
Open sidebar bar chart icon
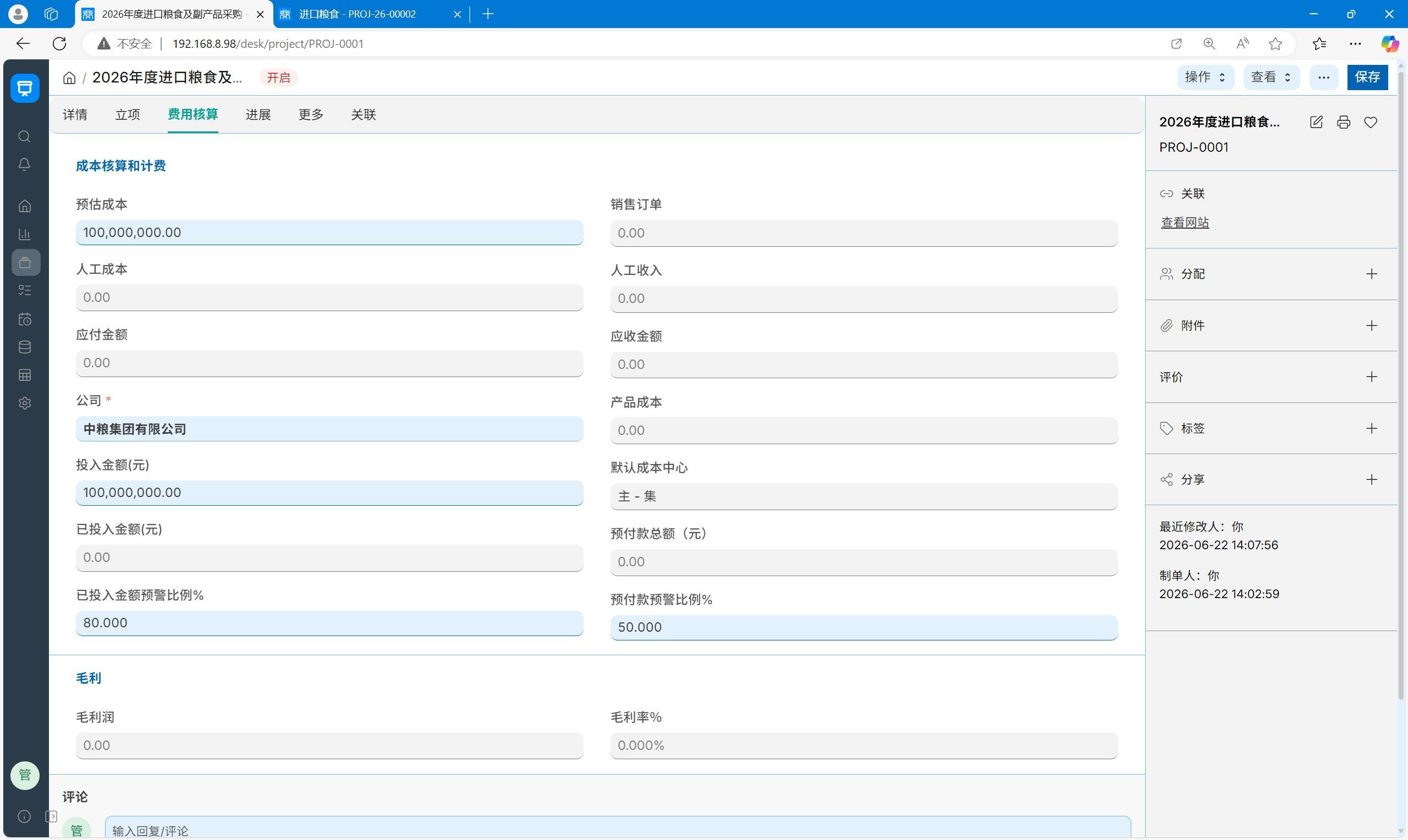pos(24,234)
